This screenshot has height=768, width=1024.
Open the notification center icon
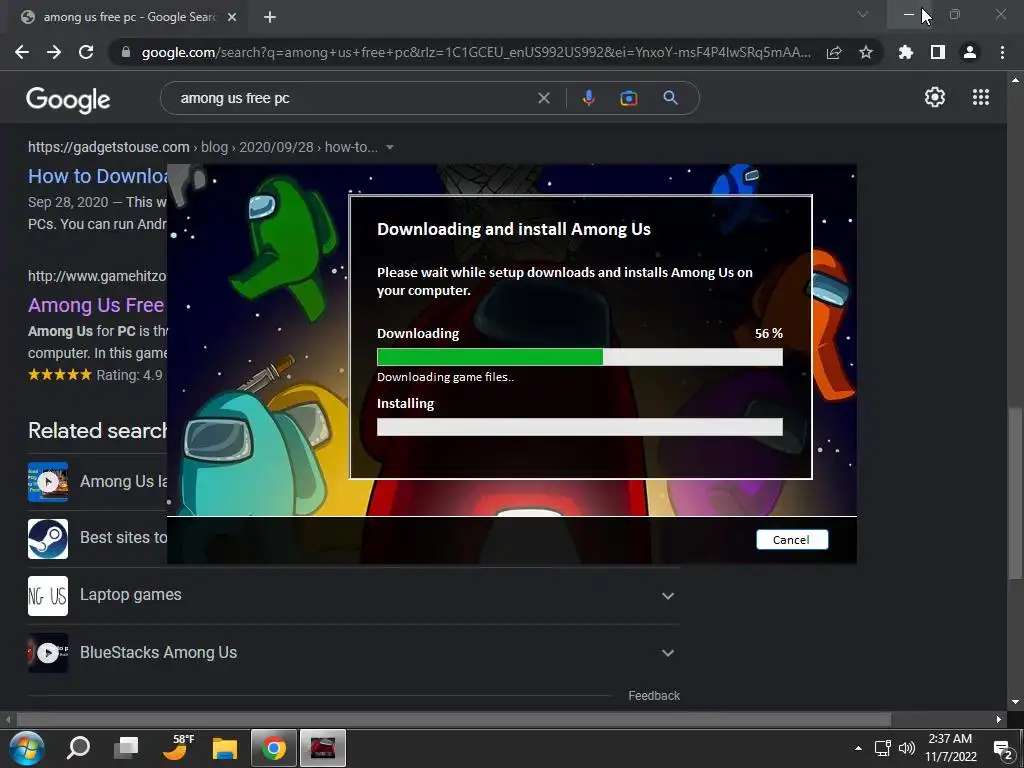1002,748
